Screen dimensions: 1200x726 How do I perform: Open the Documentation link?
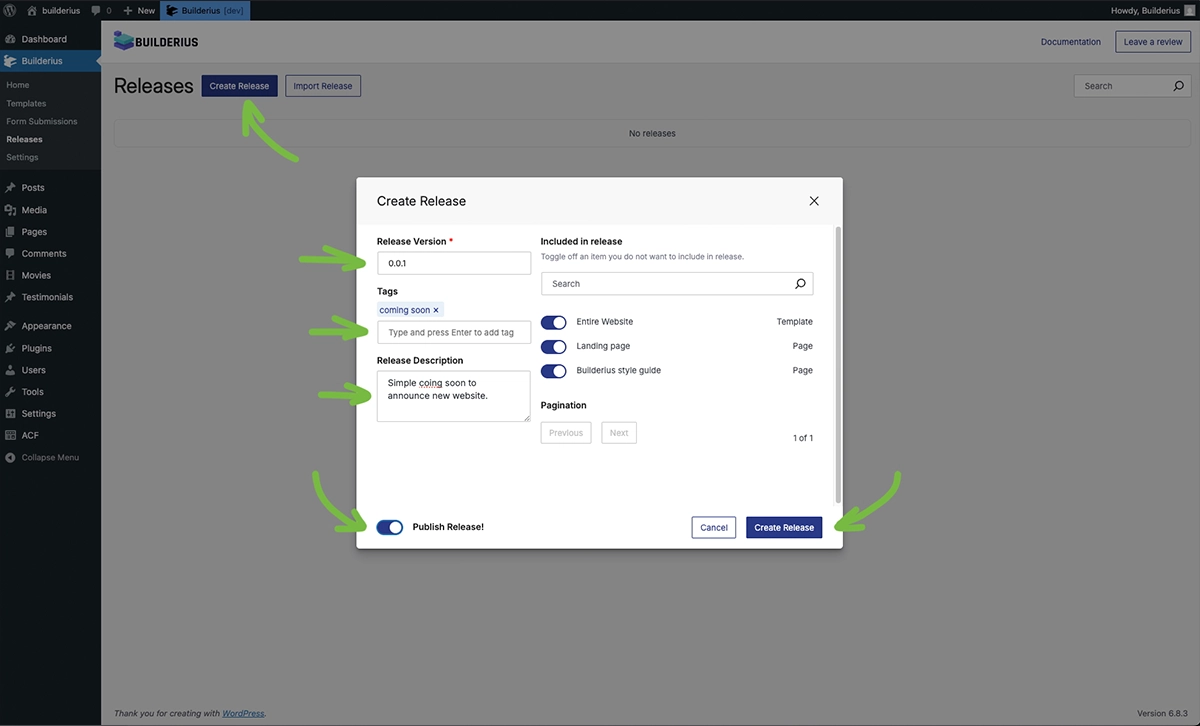pos(1070,42)
